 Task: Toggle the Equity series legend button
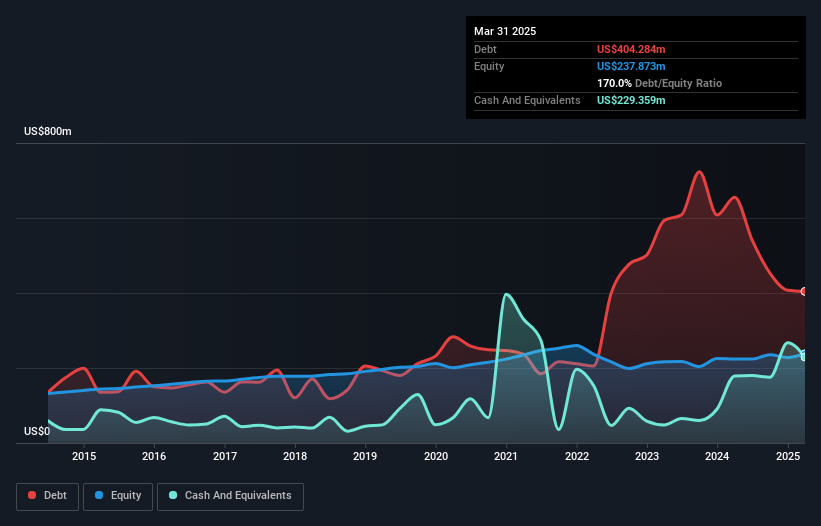click(x=118, y=496)
